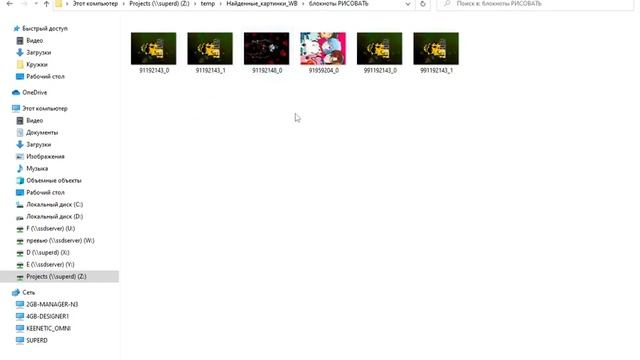Open Загрузки under Быстрый доступ

(x=38, y=53)
